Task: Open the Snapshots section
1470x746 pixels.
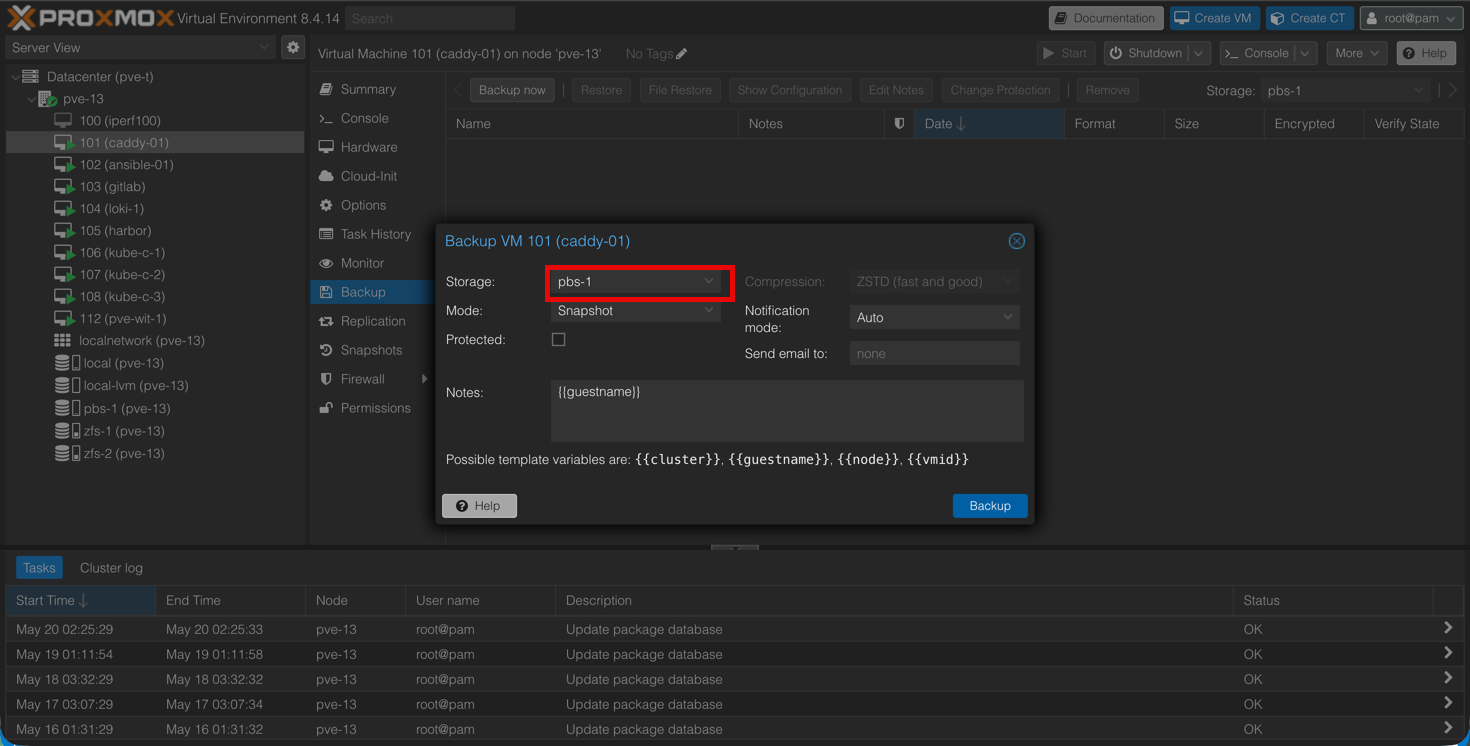Action: click(371, 350)
